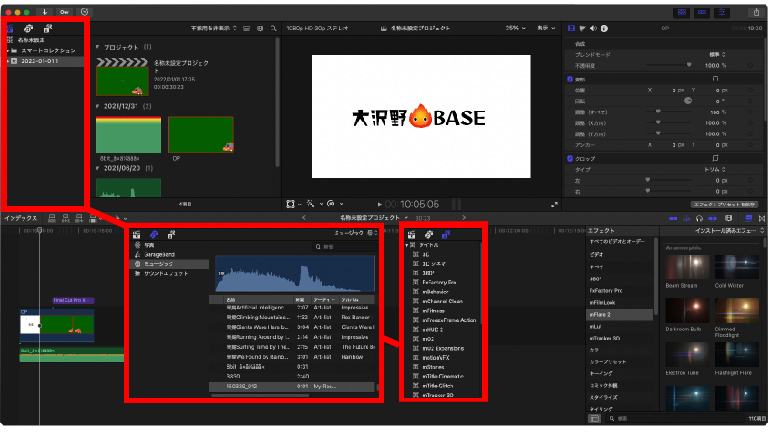Toggle solo headphones in timeline
The width and height of the screenshot is (768, 432).
click(x=699, y=218)
